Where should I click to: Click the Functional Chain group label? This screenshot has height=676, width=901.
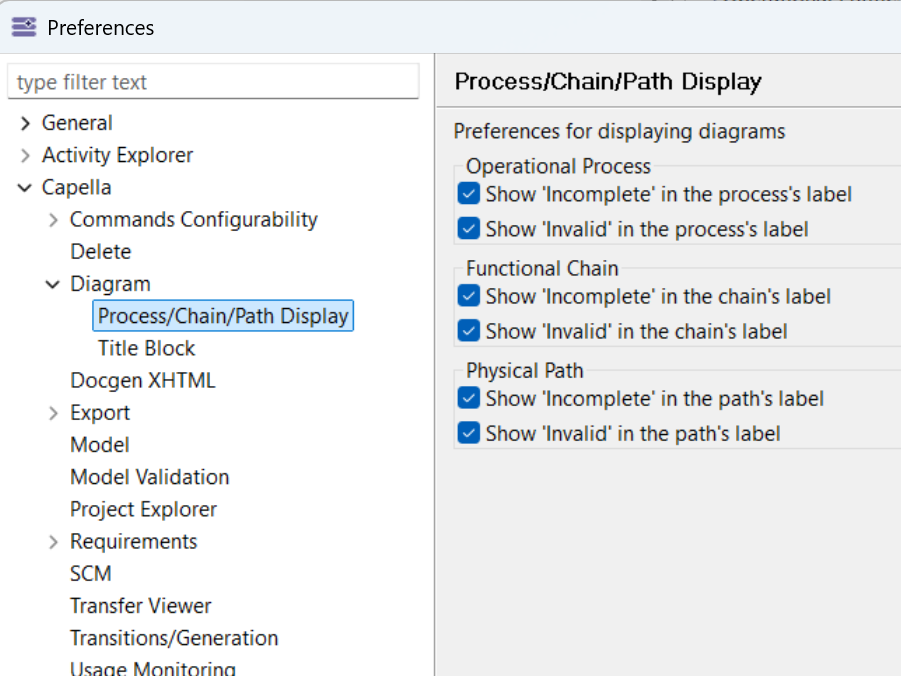tap(542, 268)
